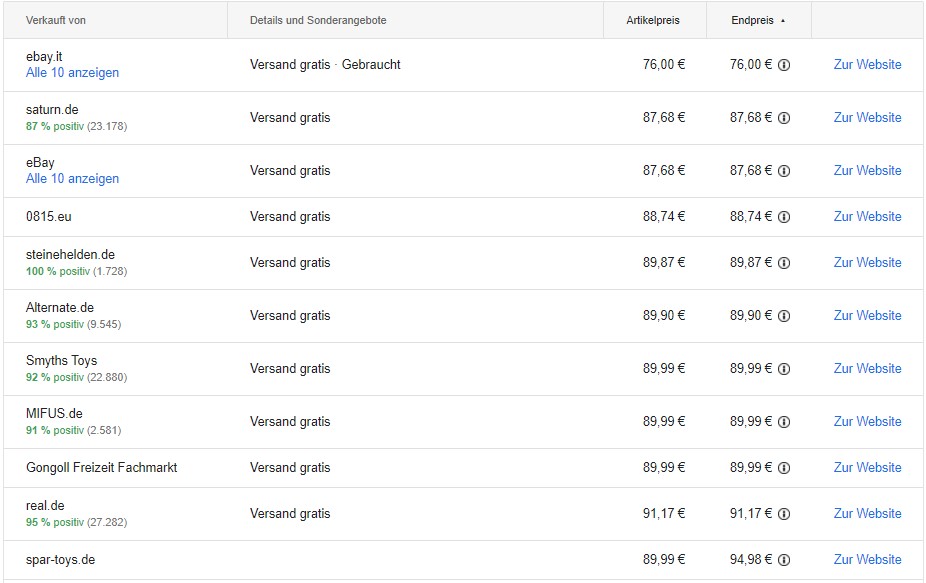926x583 pixels.
Task: Toggle sort arrow next to Endpreis header
Action: click(x=783, y=21)
